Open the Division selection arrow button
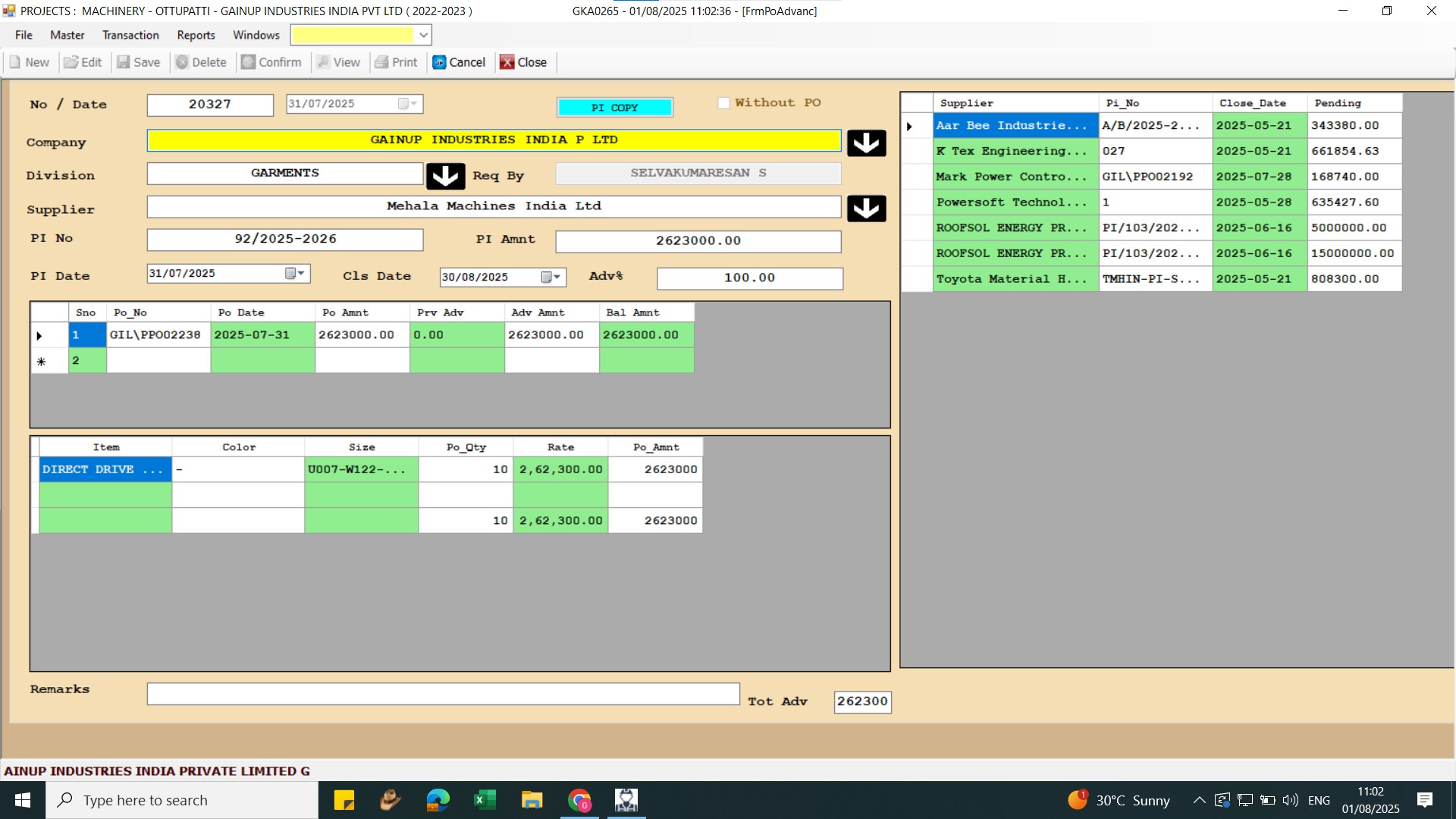The height and width of the screenshot is (819, 1456). [445, 176]
